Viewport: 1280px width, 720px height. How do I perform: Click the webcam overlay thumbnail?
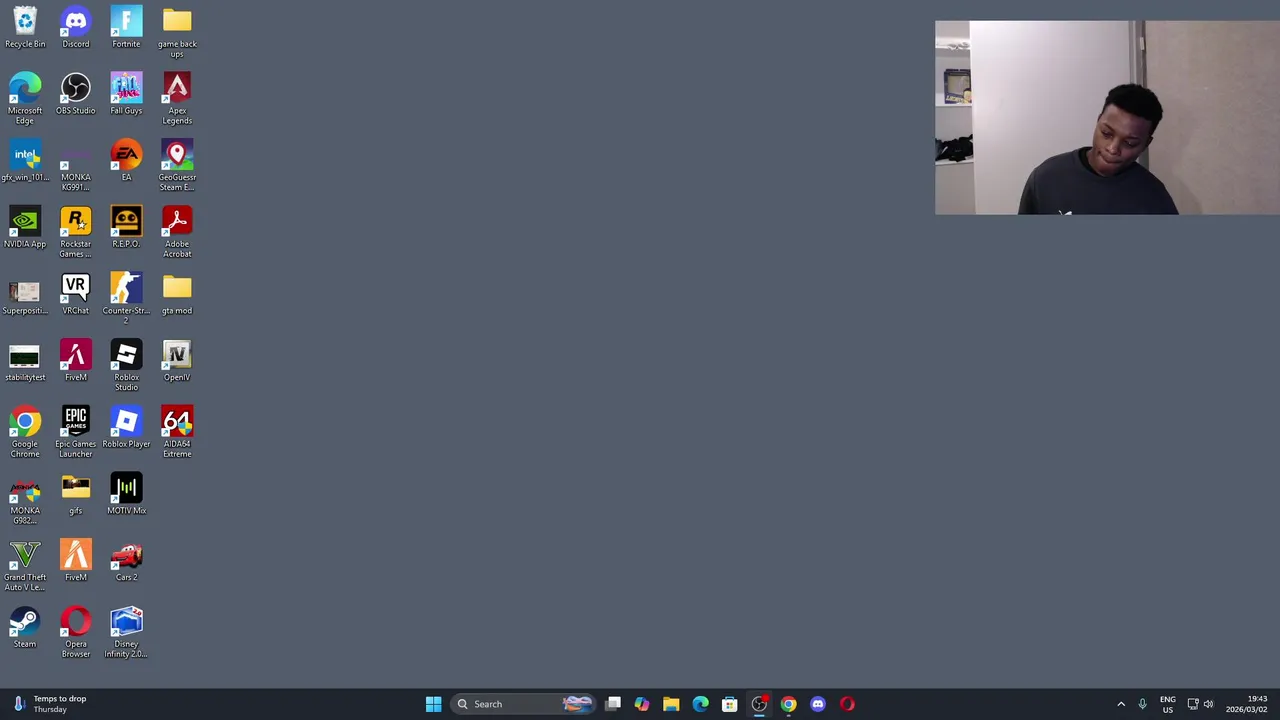tap(1107, 118)
